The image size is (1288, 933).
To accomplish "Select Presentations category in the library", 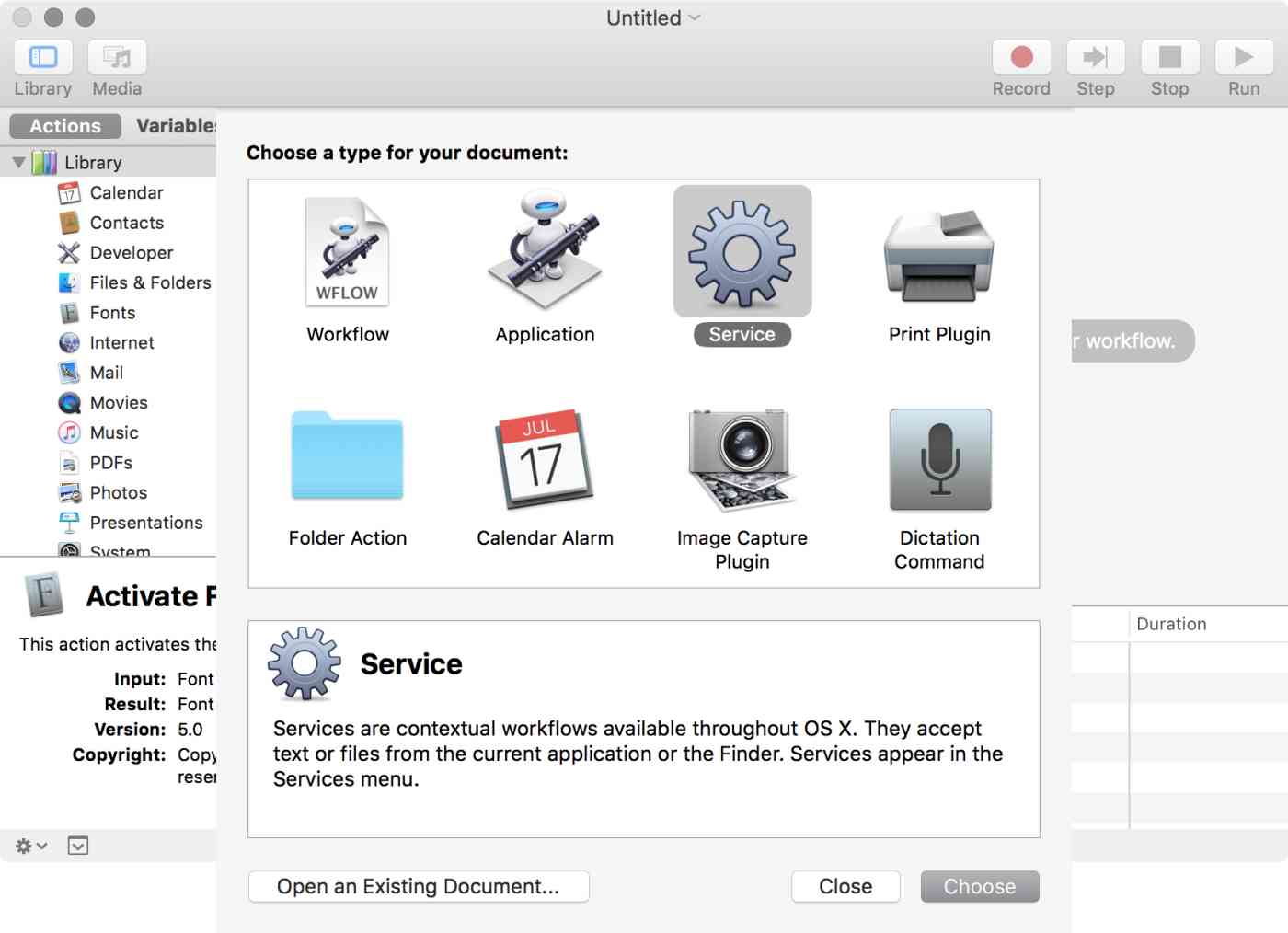I will tap(109, 523).
